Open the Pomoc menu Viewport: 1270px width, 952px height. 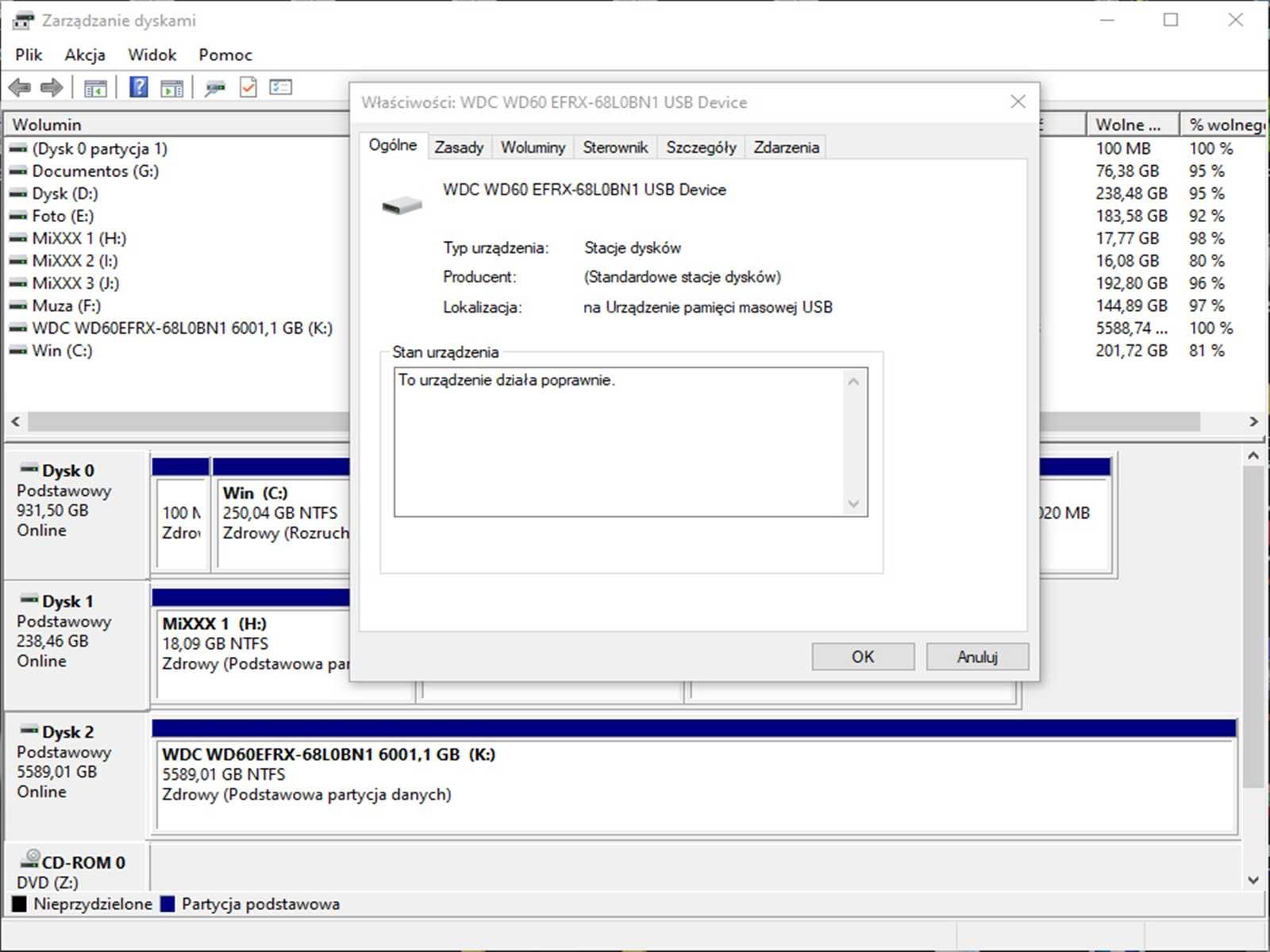click(225, 55)
